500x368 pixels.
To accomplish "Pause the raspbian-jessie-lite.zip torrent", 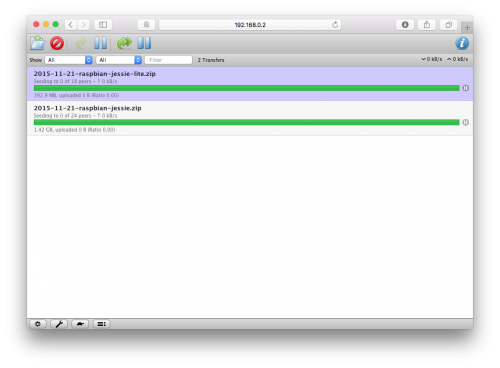I will pos(466,88).
